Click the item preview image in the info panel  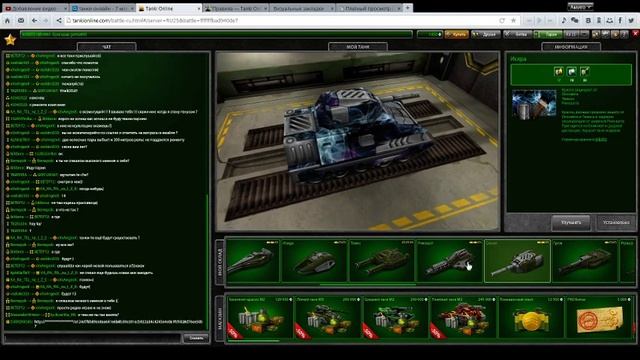tap(534, 104)
